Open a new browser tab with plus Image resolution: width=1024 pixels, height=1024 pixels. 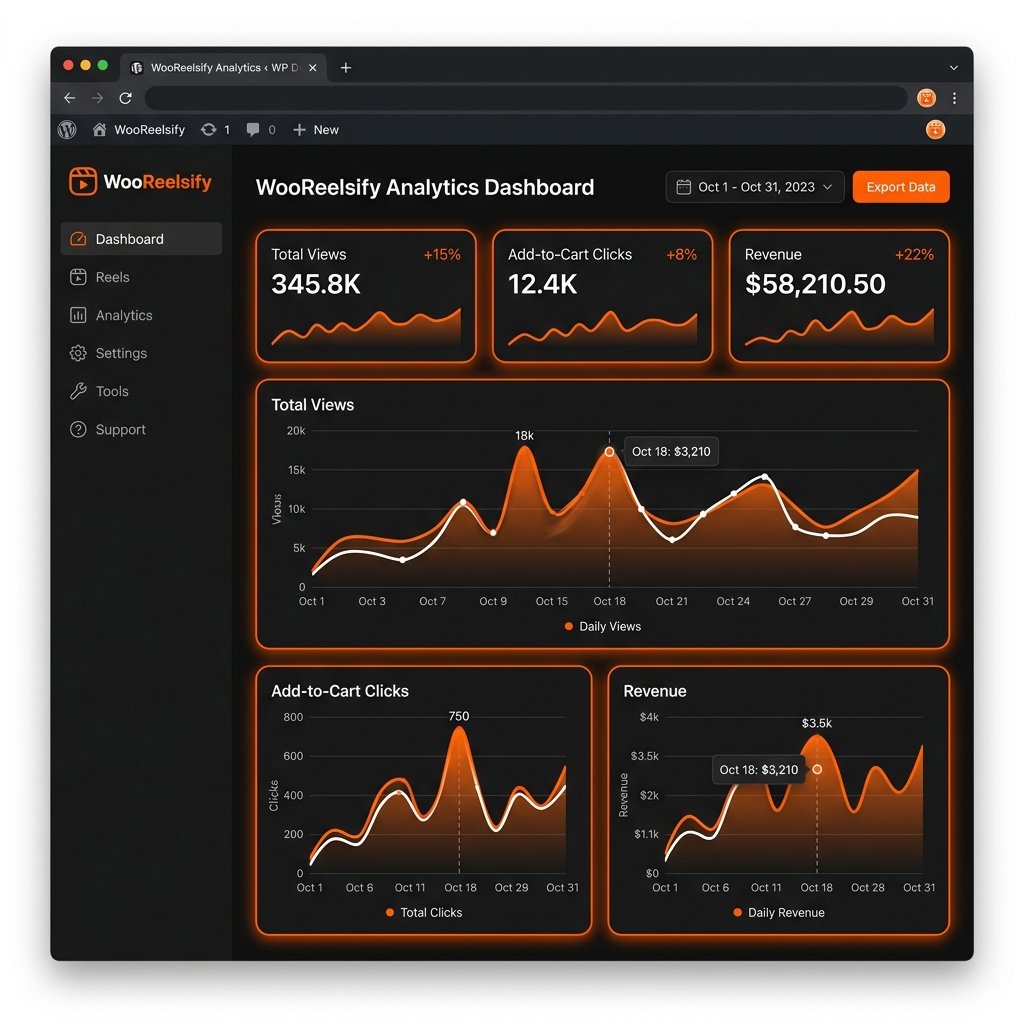pos(346,67)
